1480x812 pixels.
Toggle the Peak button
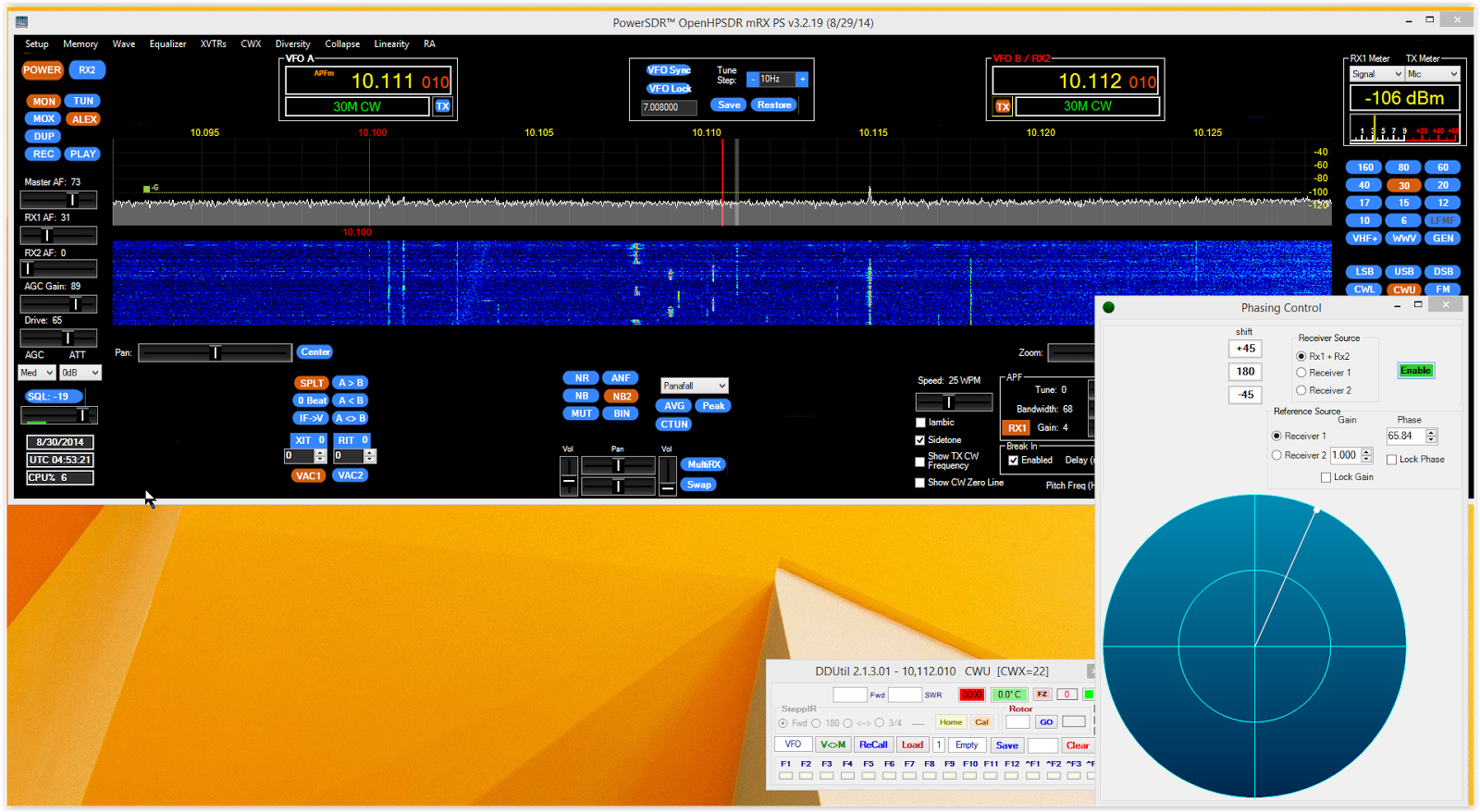tap(713, 406)
